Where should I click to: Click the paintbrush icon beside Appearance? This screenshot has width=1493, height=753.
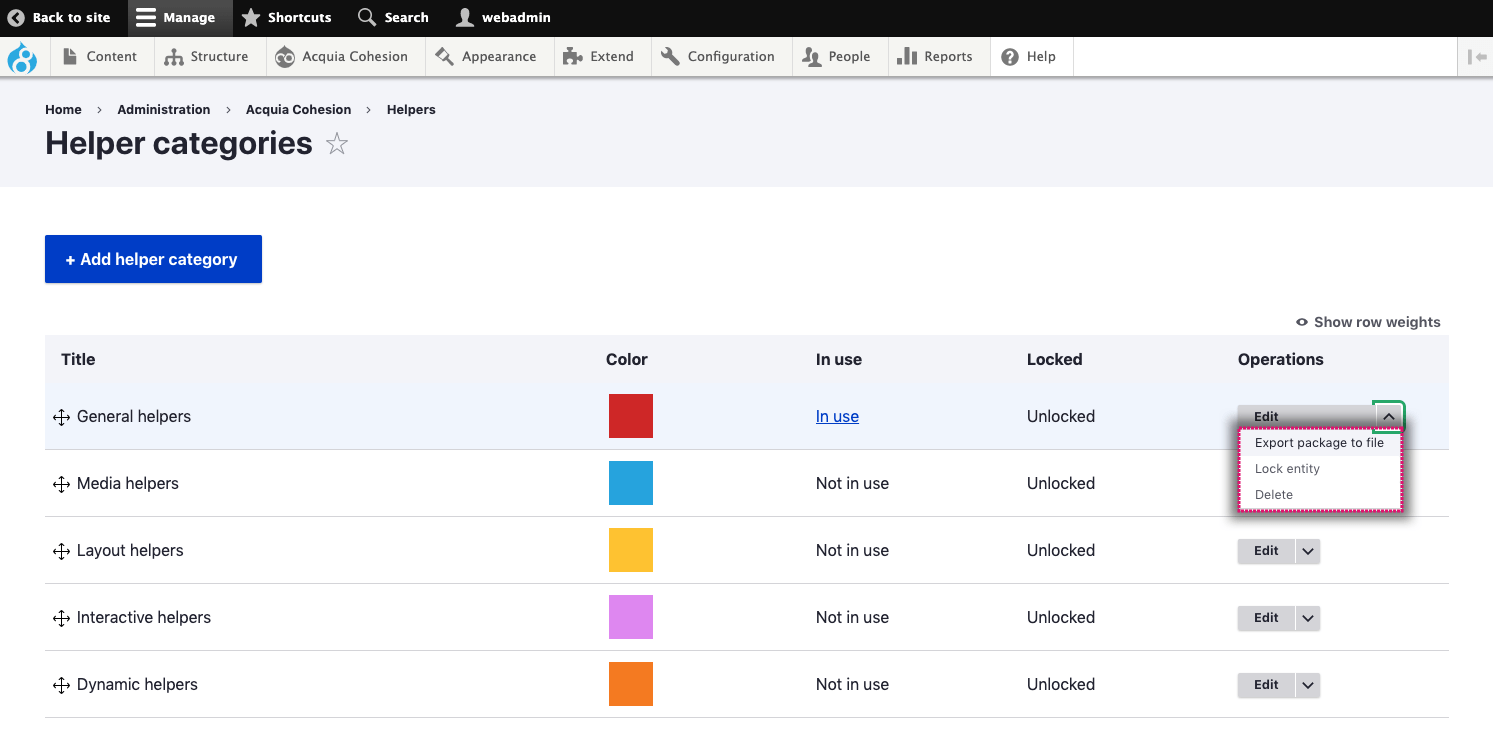(x=445, y=56)
